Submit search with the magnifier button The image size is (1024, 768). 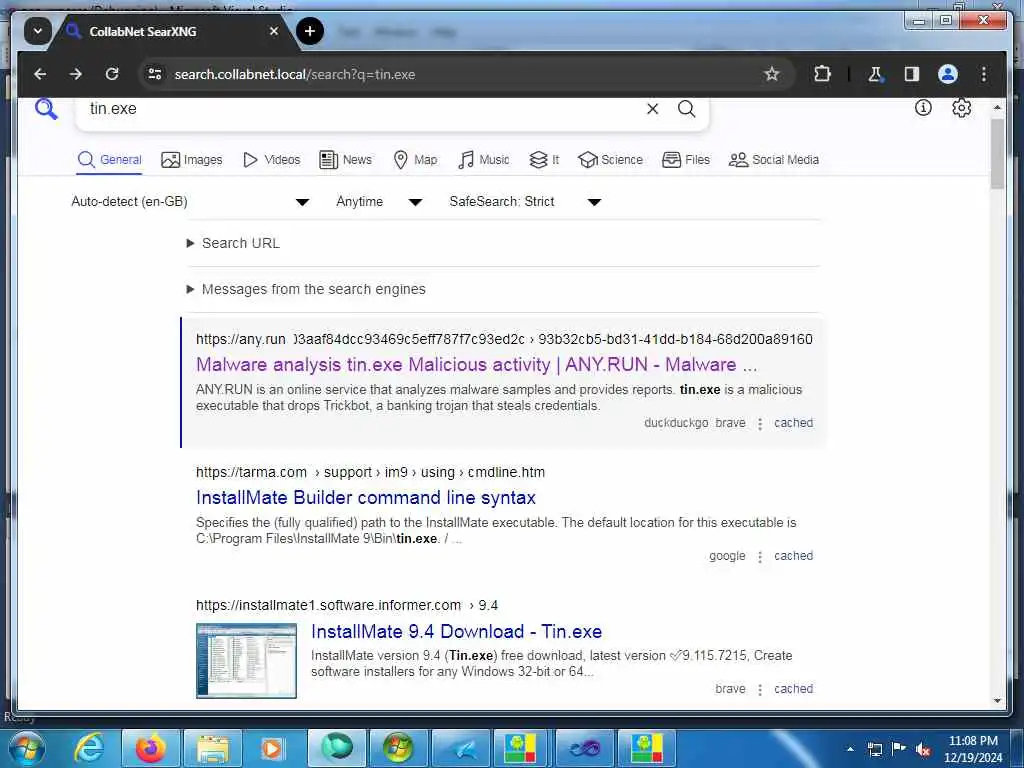pos(686,109)
